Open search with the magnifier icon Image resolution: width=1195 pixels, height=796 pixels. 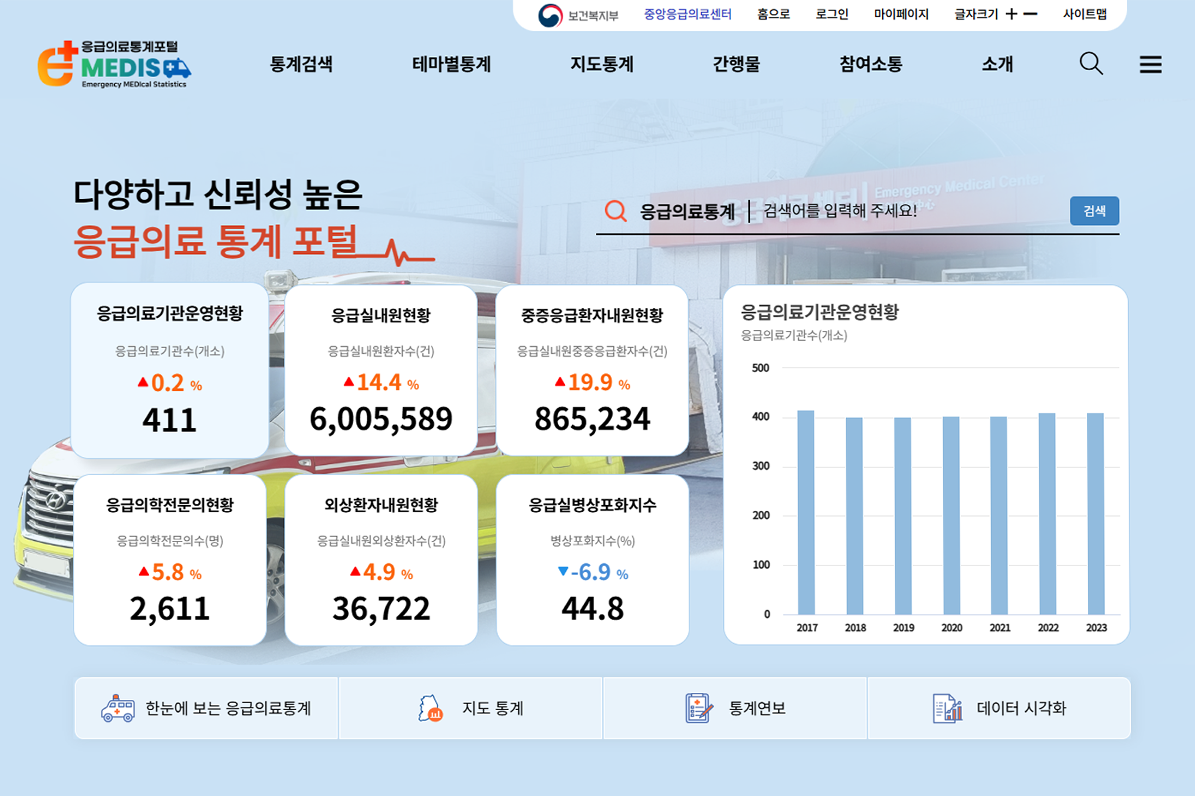click(x=1091, y=64)
